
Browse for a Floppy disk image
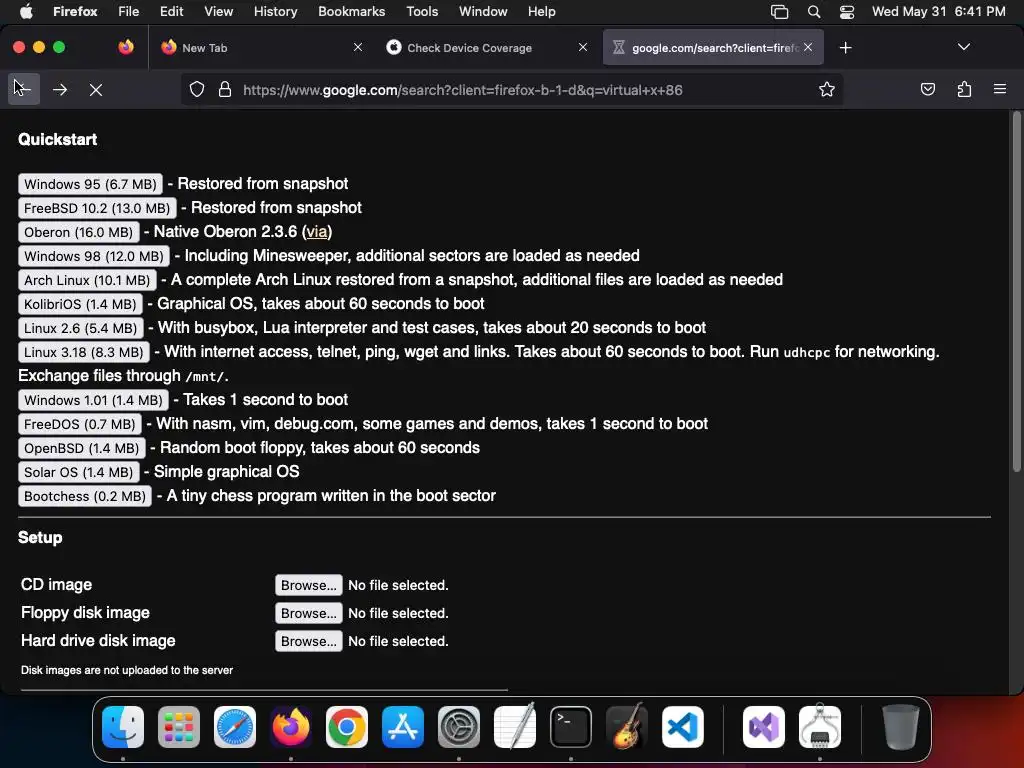click(x=308, y=613)
